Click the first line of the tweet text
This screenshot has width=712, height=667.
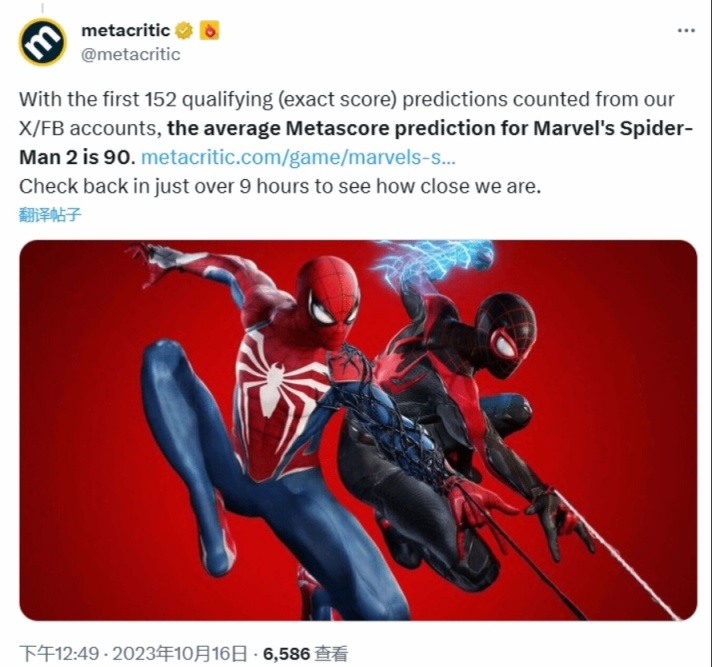point(346,99)
